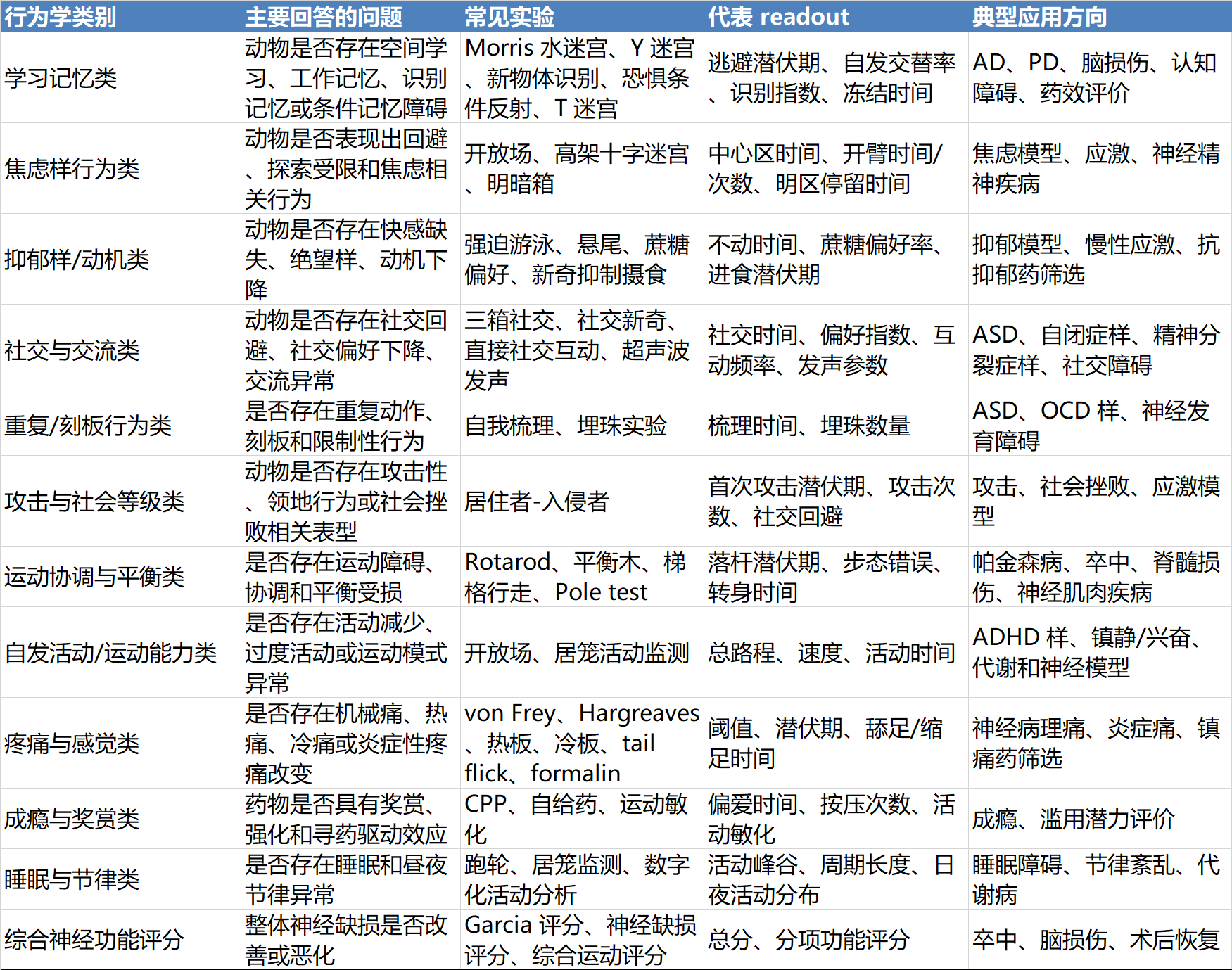This screenshot has width=1232, height=970.
Task: Select the 居住者-入侵者 experiment cell
Action: coord(536,502)
